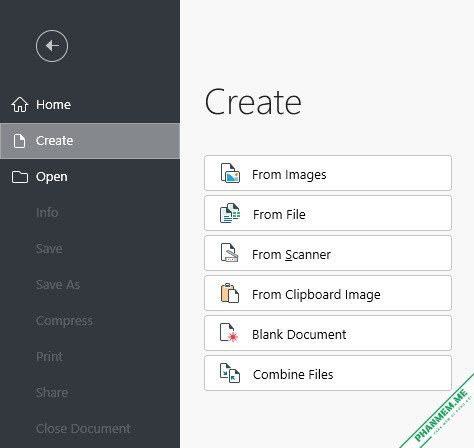The image size is (474, 448).
Task: Click the PHANMEM.ME watermark banner
Action: pyautogui.click(x=443, y=415)
